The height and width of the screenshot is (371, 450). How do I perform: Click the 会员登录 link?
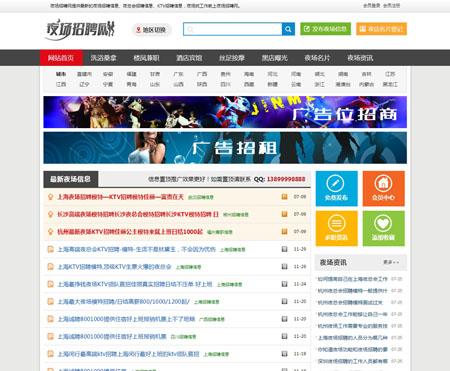[371, 5]
